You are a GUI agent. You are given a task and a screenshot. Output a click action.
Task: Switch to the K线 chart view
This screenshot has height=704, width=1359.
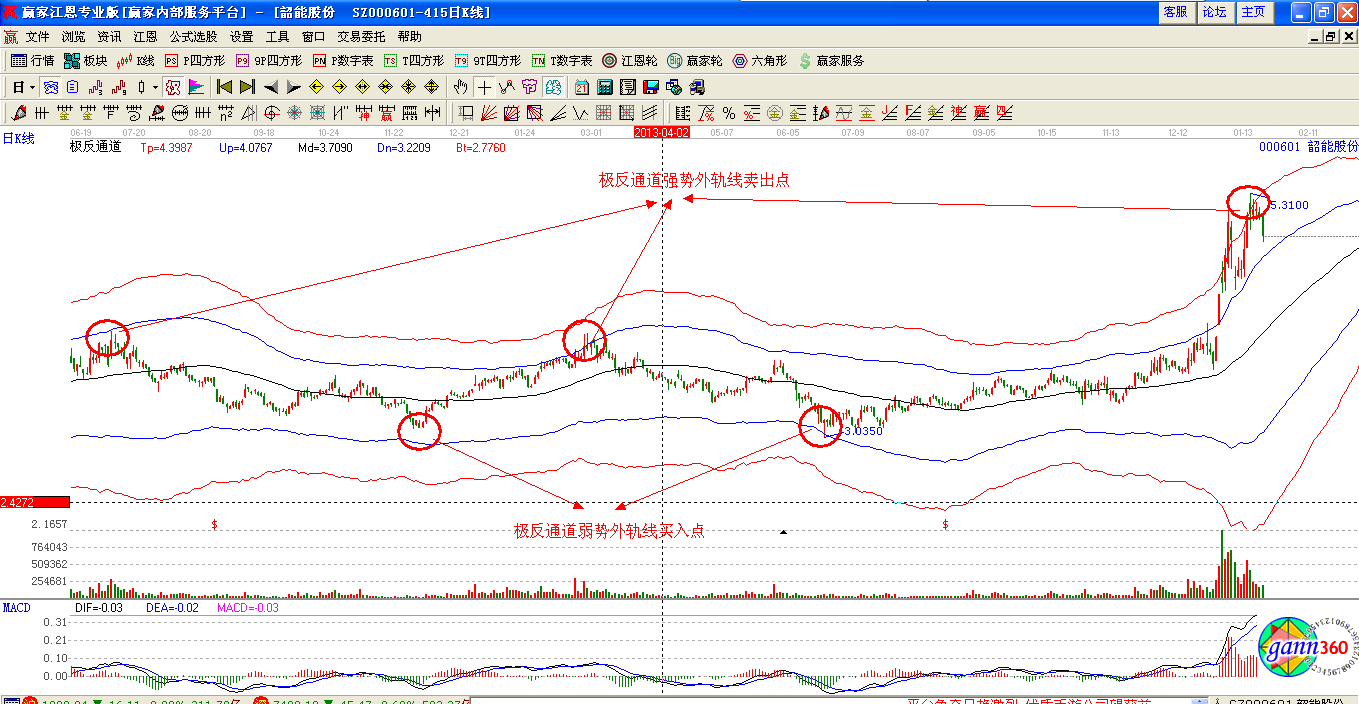pos(135,61)
